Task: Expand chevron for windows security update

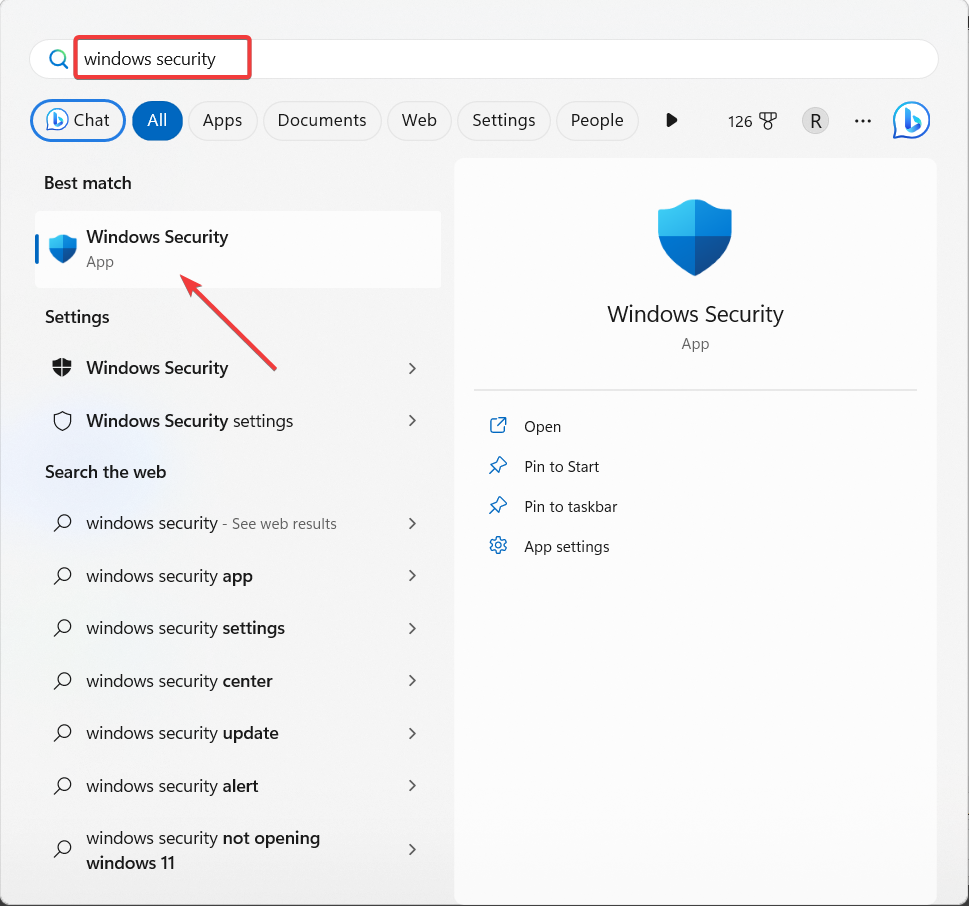Action: click(412, 734)
